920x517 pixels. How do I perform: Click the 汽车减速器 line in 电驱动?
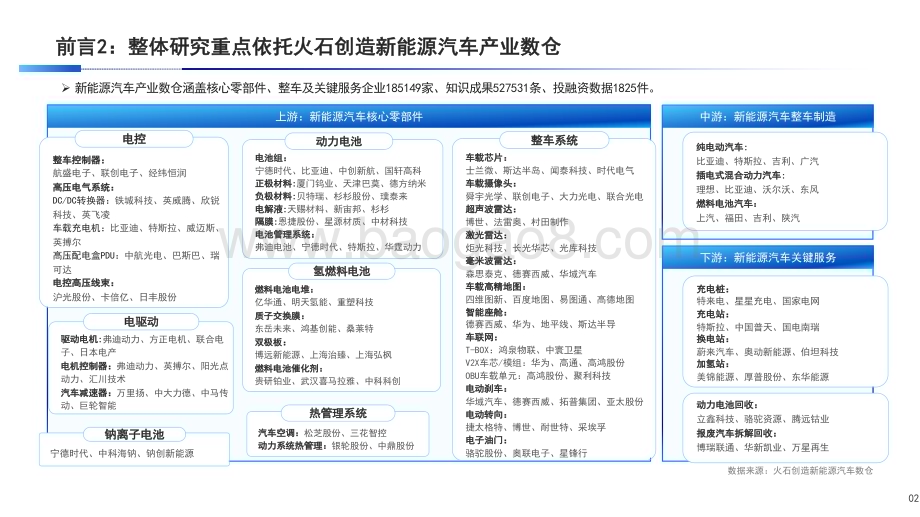(144, 399)
